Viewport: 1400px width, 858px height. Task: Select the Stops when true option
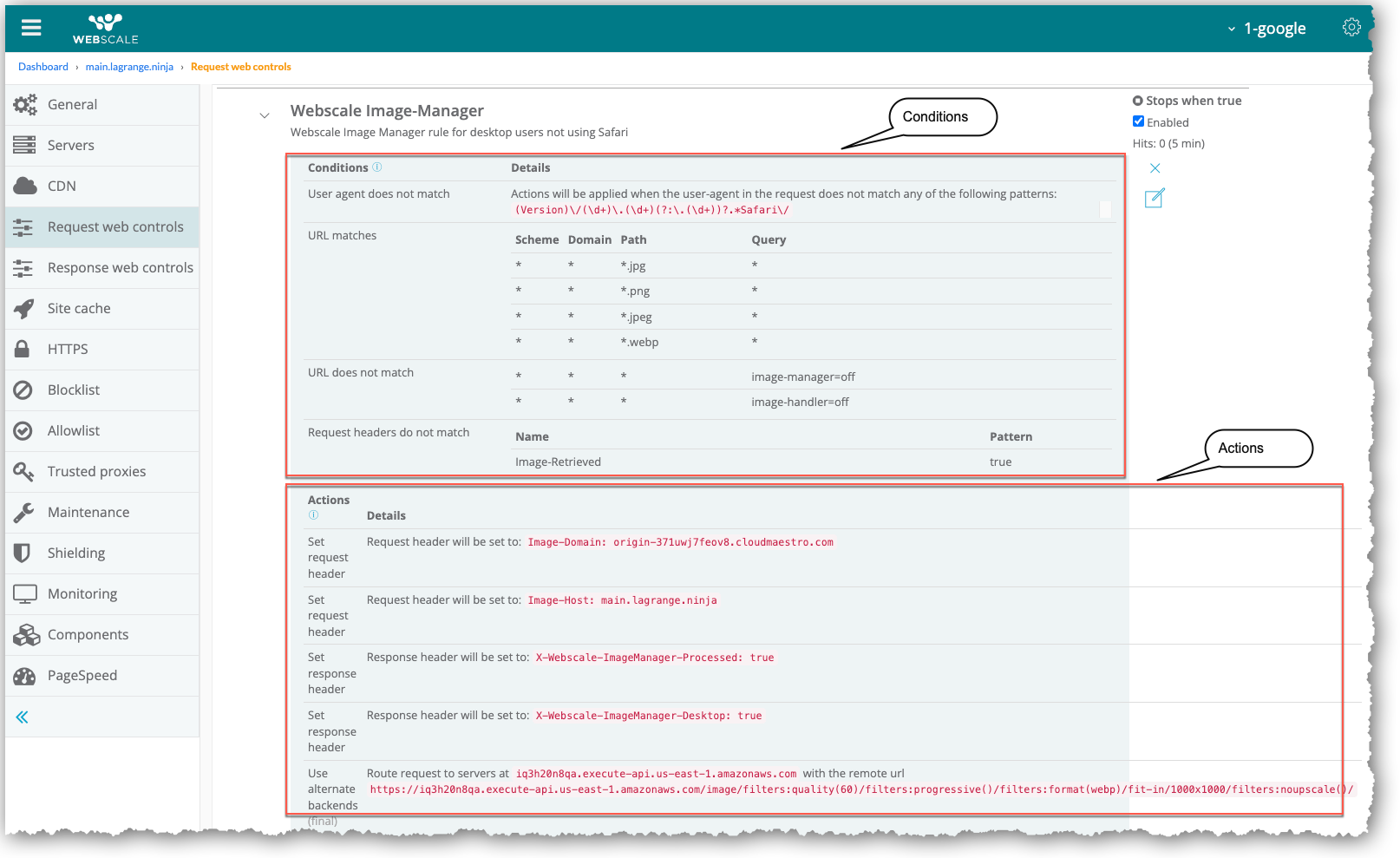[x=1138, y=101]
